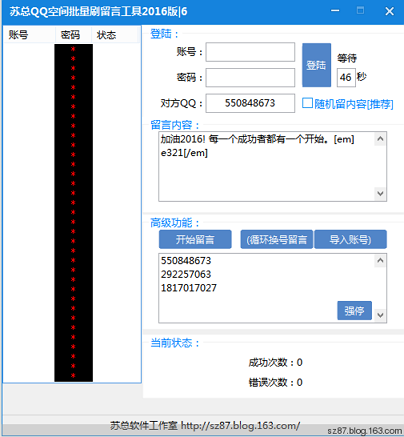Click the 密码 input field
Image resolution: width=404 pixels, height=437 pixels.
(250, 77)
